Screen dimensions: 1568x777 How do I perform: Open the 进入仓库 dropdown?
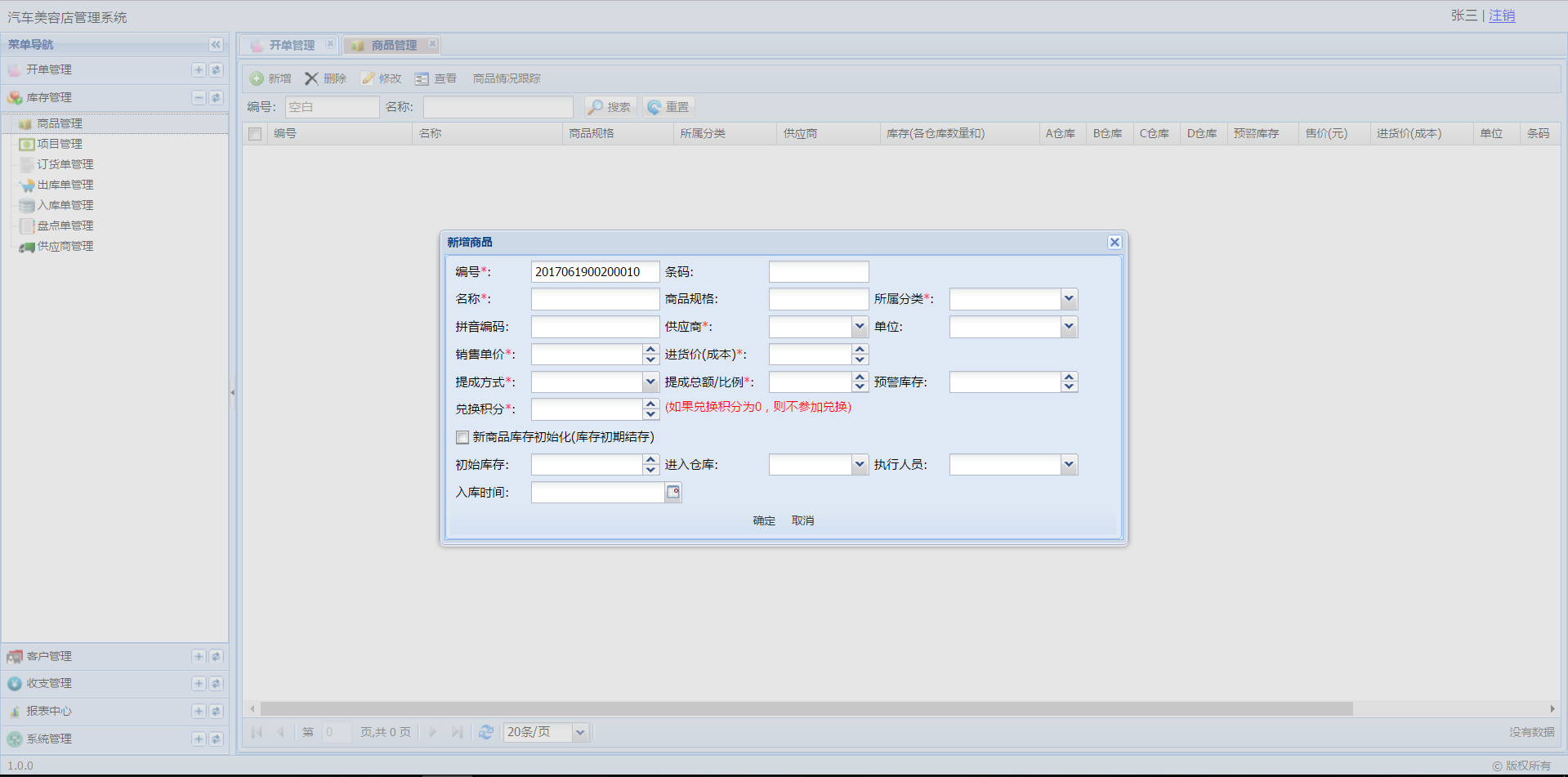(x=860, y=464)
